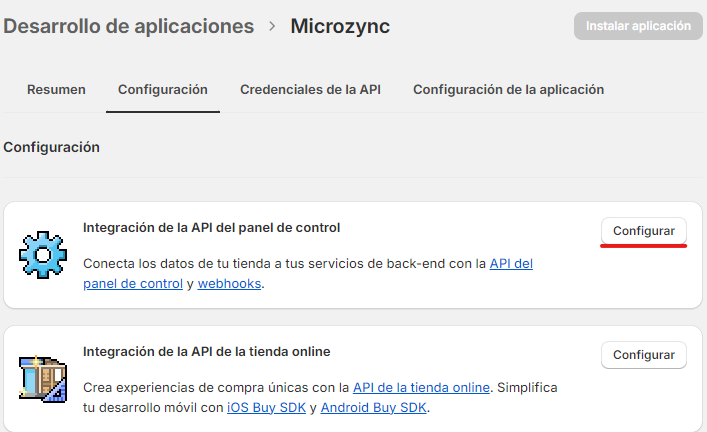Open the API del panel de control link
707x432 pixels.
pos(511,264)
